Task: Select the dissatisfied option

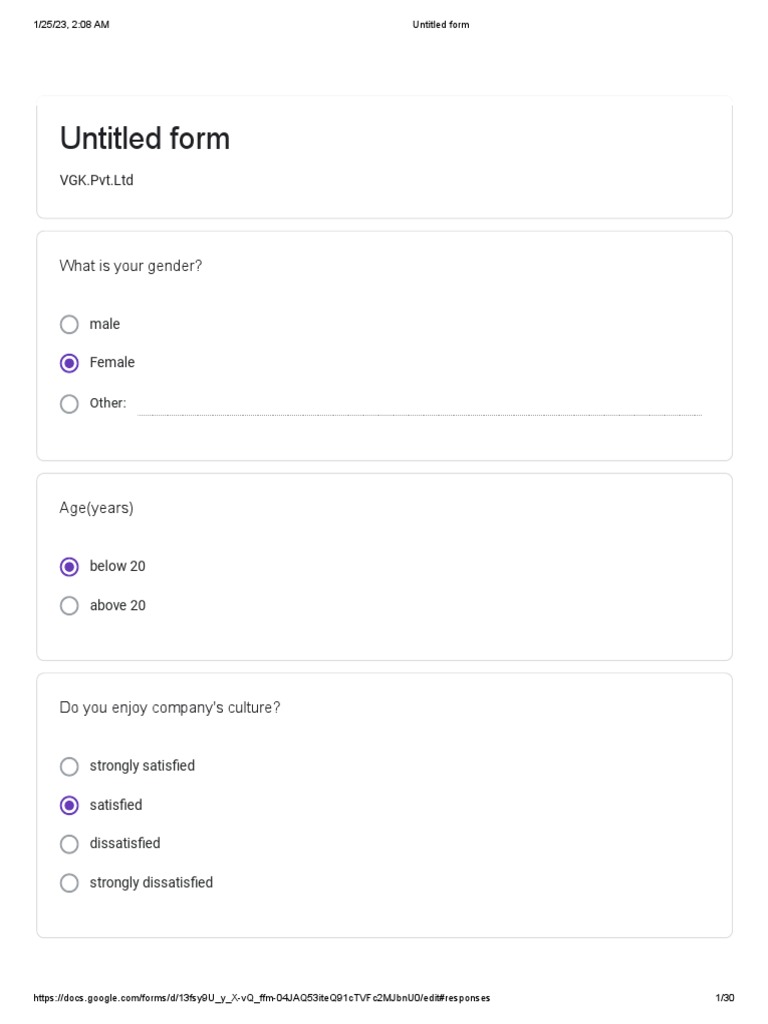Action: coord(69,844)
